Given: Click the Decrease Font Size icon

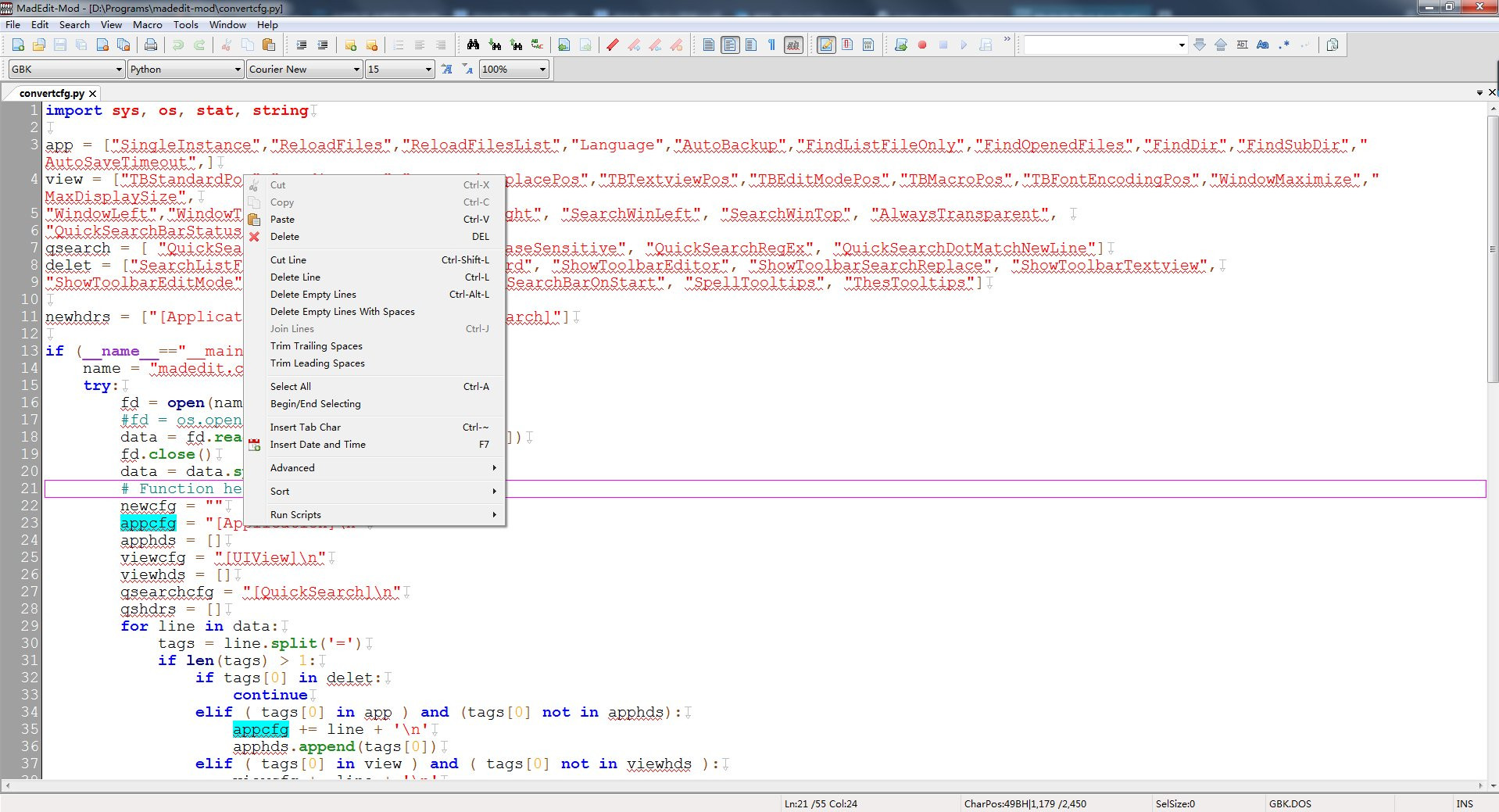Looking at the screenshot, I should point(467,70).
